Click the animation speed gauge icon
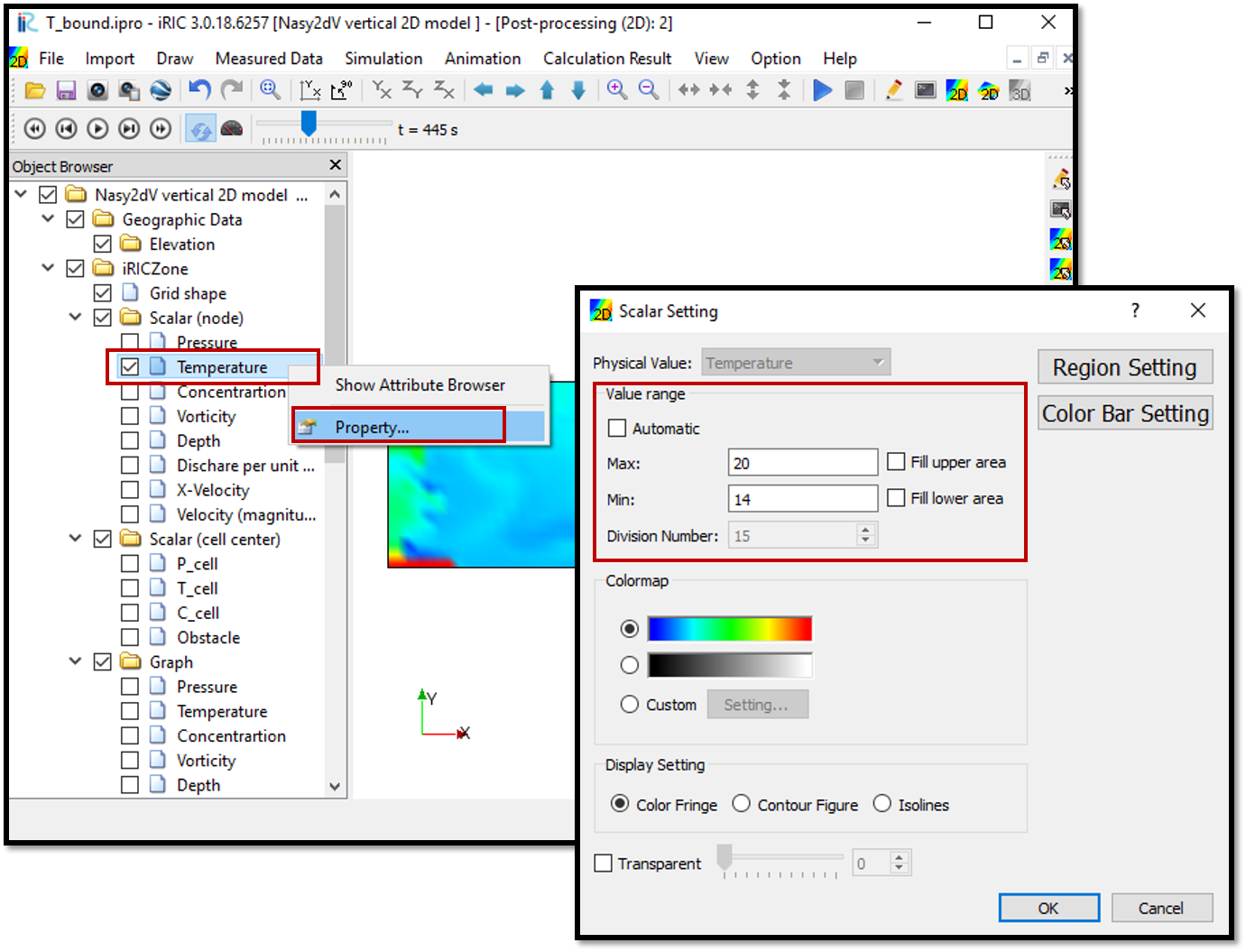The image size is (1246, 952). point(232,129)
